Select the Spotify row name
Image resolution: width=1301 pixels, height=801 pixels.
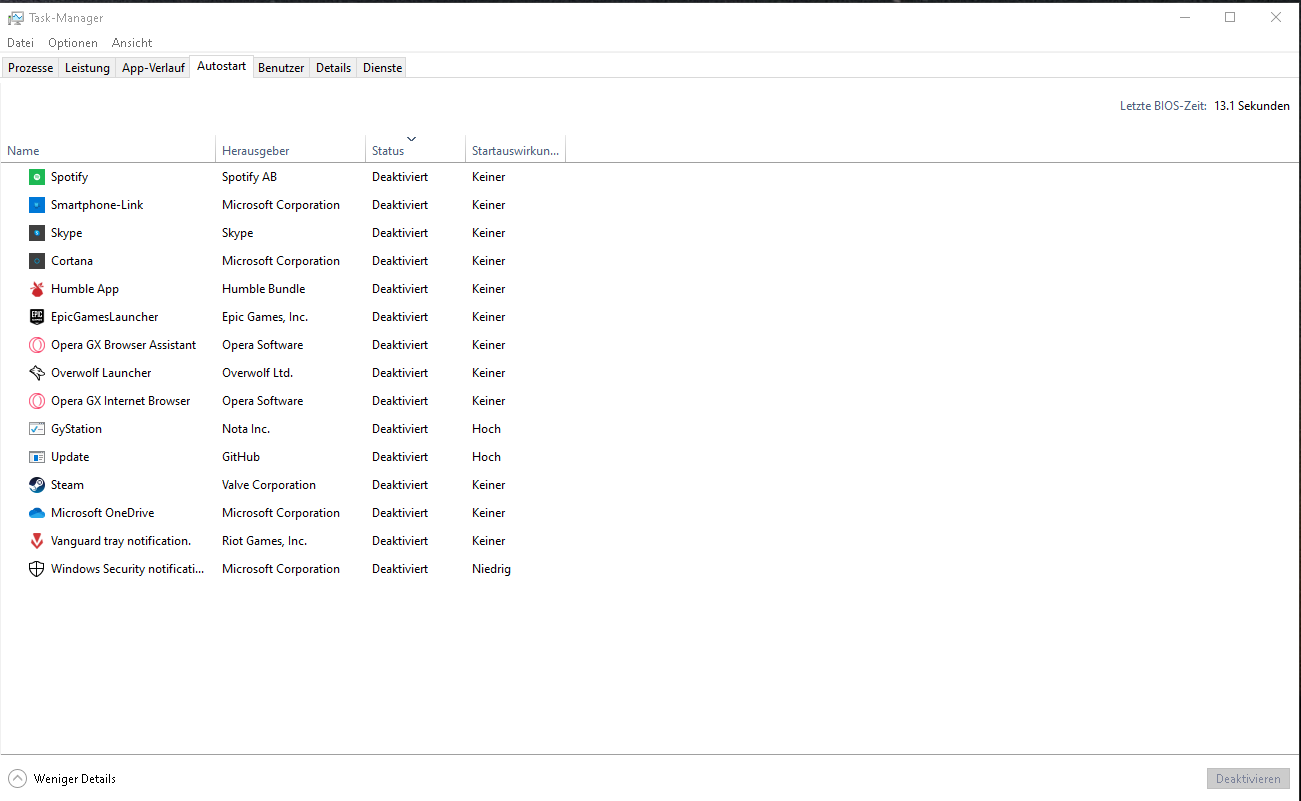pos(70,177)
